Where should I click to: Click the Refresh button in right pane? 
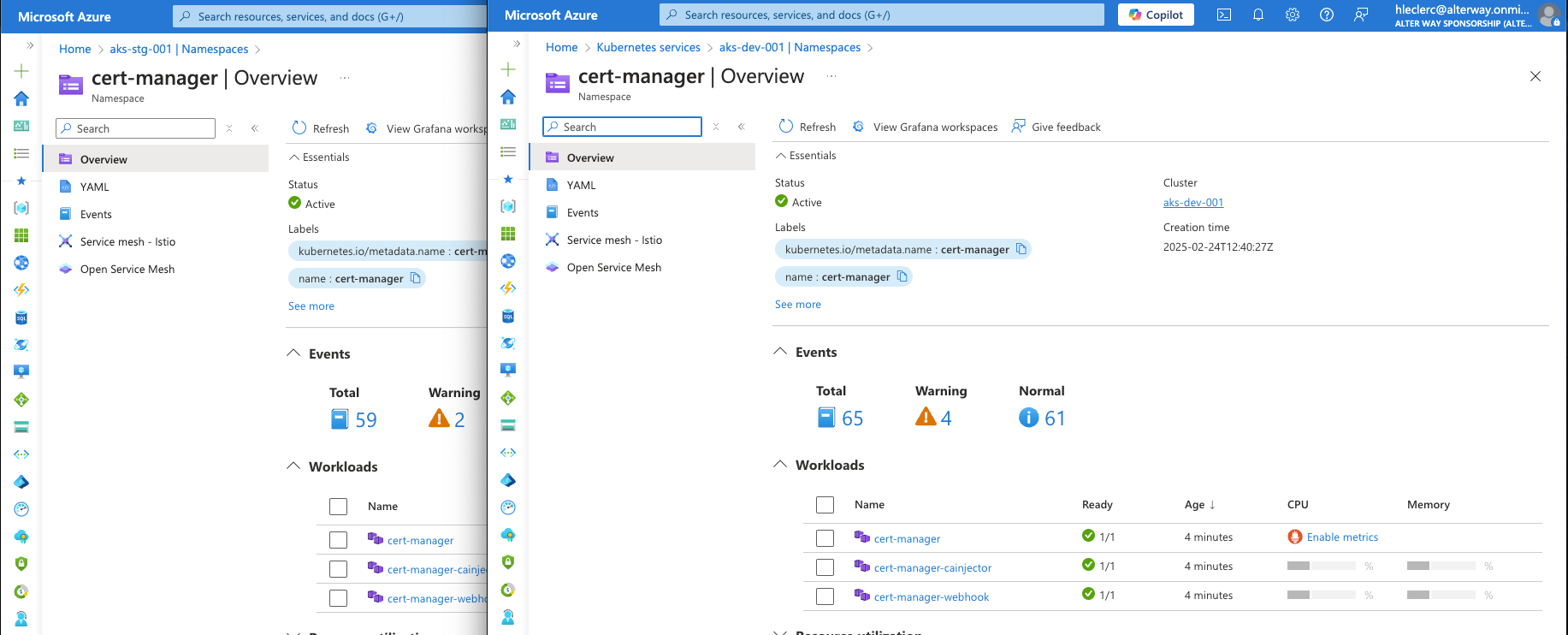(x=807, y=127)
